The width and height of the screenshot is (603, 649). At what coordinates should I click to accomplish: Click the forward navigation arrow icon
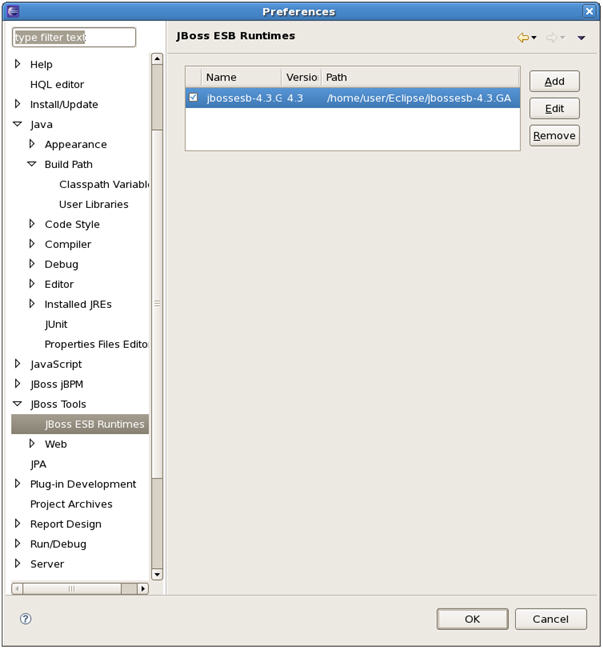coord(550,38)
